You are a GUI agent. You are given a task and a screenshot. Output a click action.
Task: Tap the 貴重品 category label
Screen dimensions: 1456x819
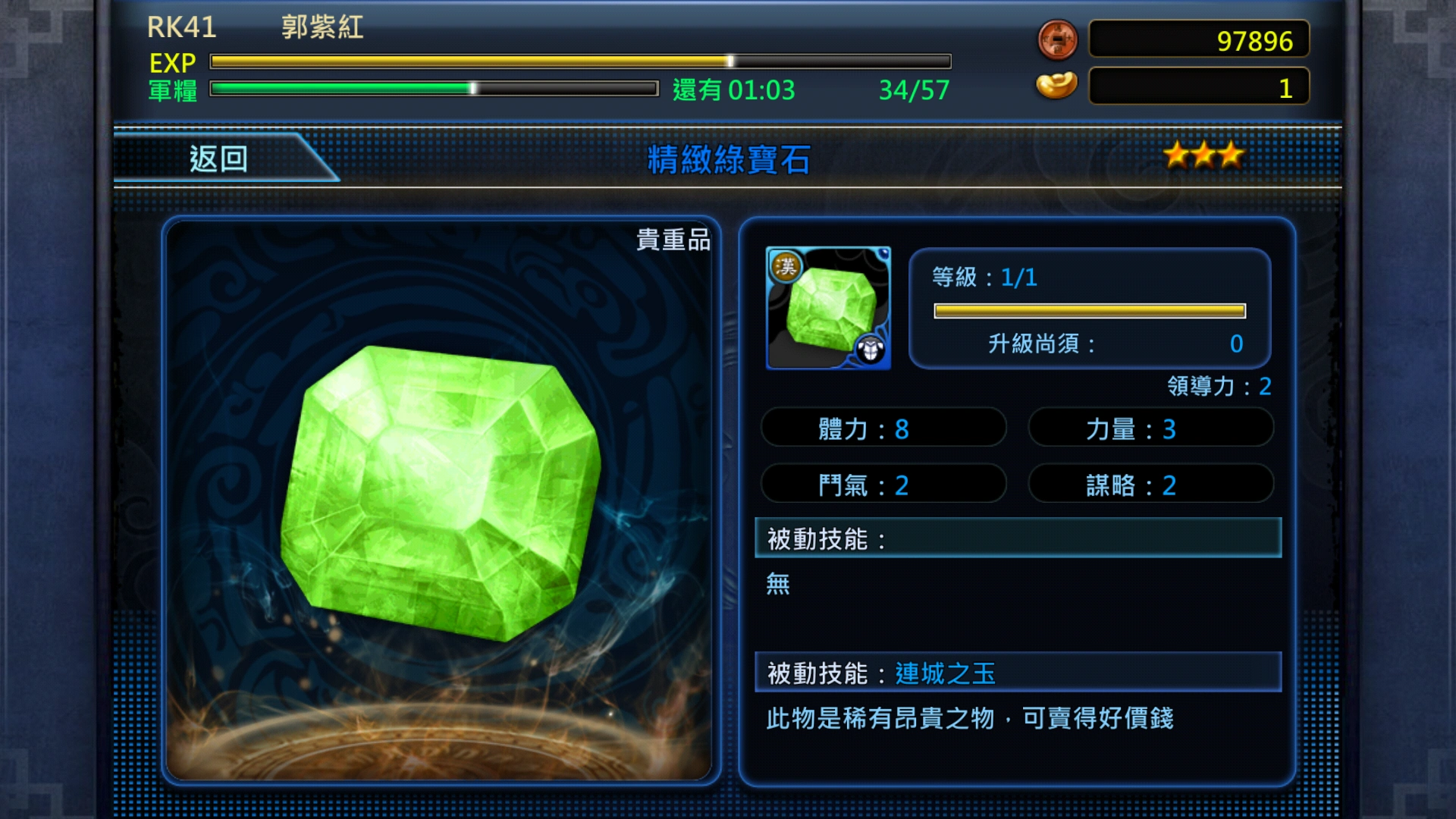coord(673,240)
